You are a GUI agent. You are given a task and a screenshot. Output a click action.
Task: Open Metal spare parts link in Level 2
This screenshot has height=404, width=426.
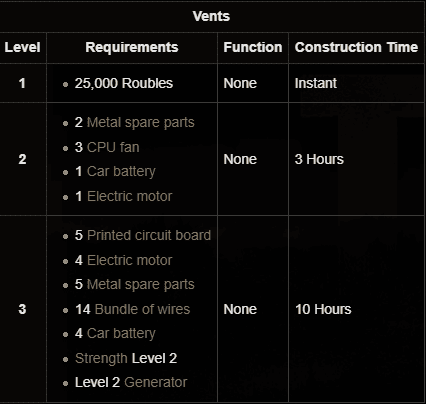pos(140,123)
